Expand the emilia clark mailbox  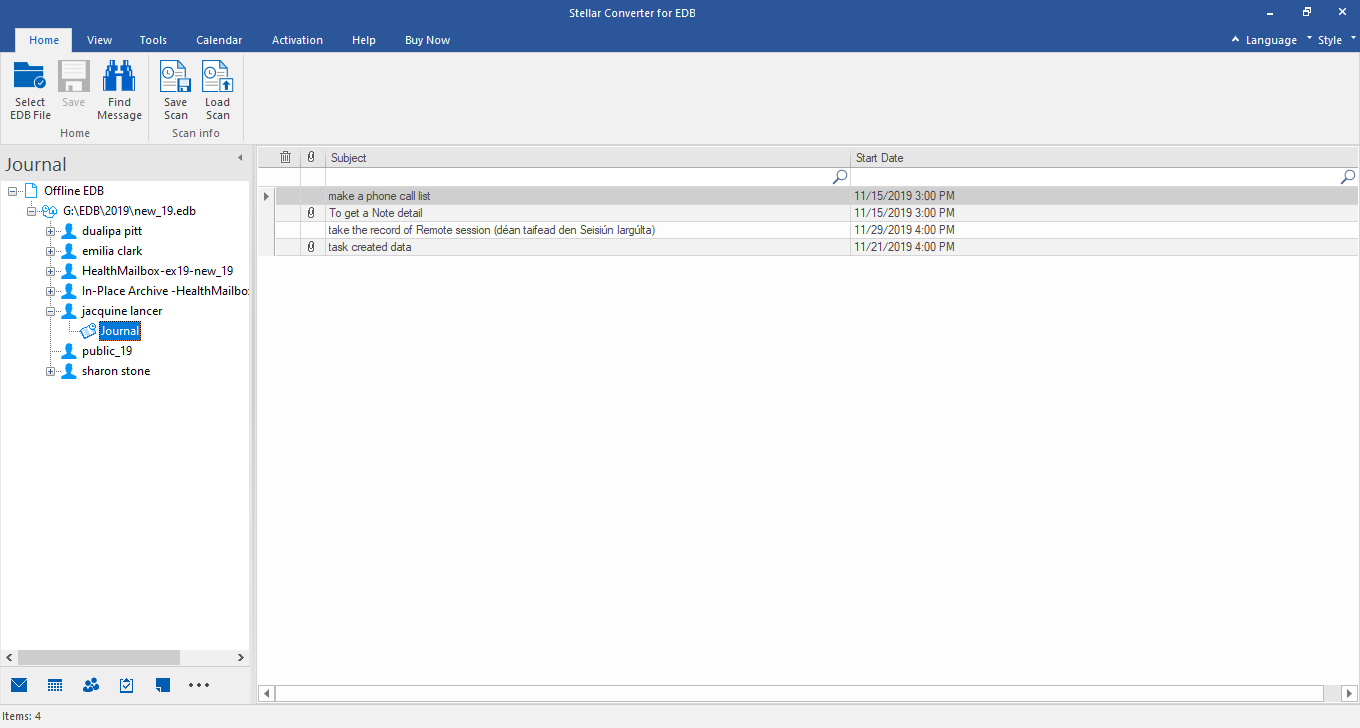coord(50,251)
